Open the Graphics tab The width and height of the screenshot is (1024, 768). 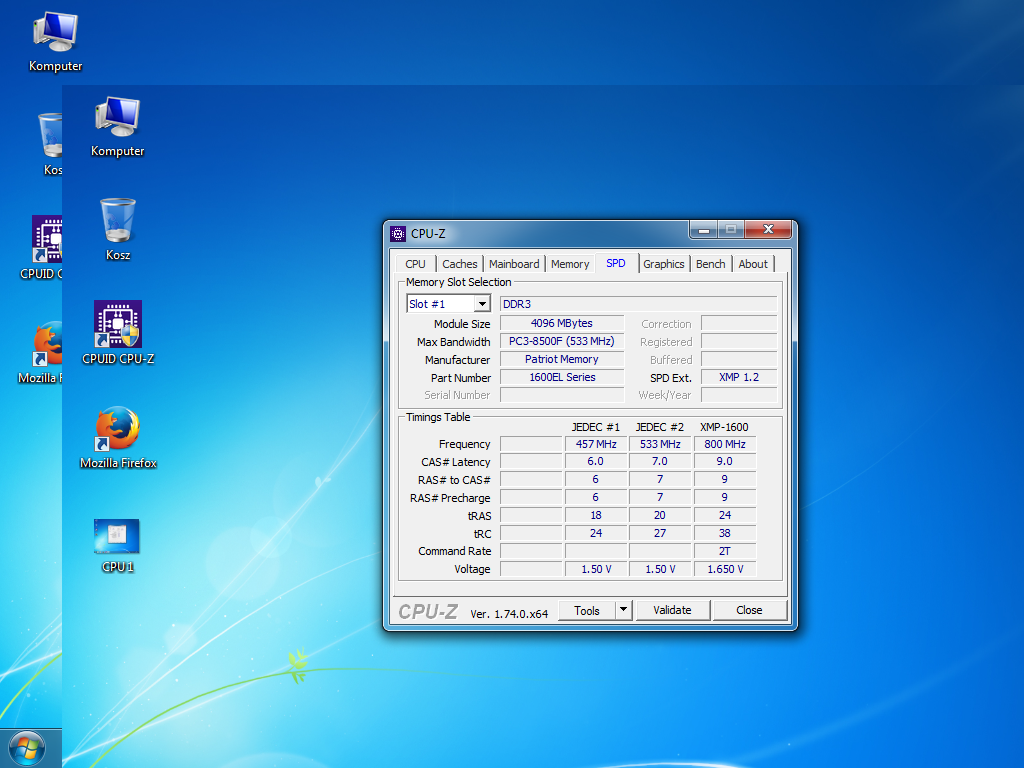click(x=664, y=264)
